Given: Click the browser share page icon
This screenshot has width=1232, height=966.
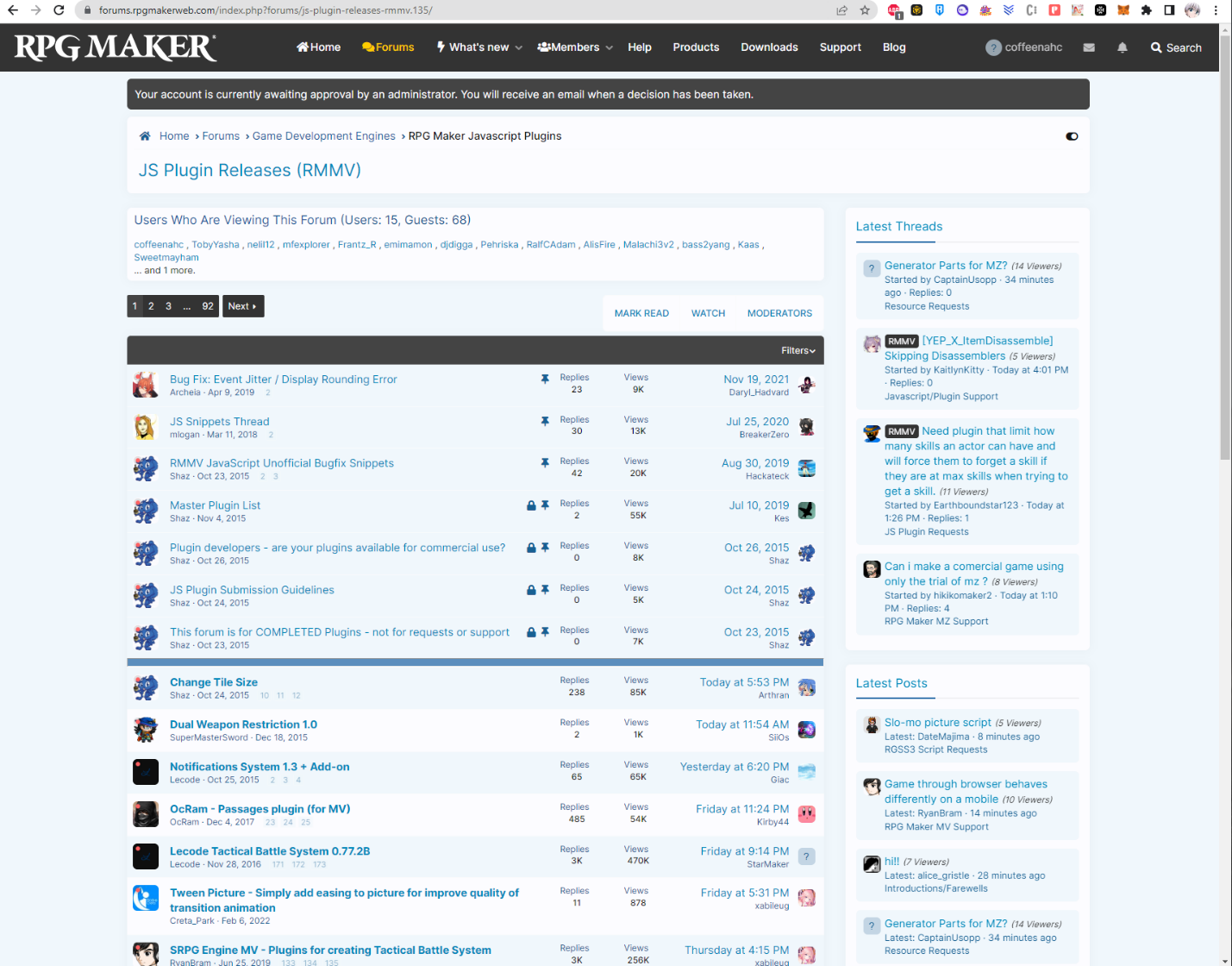Looking at the screenshot, I should (x=841, y=10).
